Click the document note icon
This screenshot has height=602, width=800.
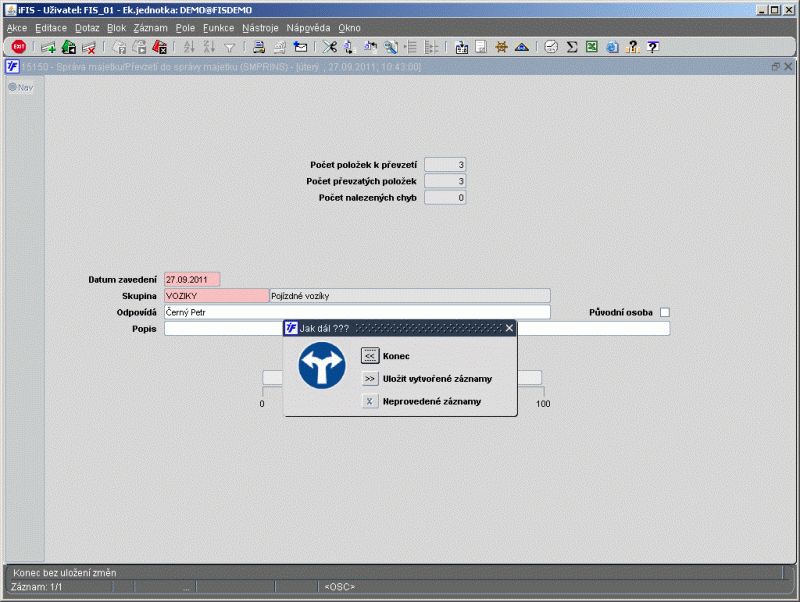coord(481,47)
